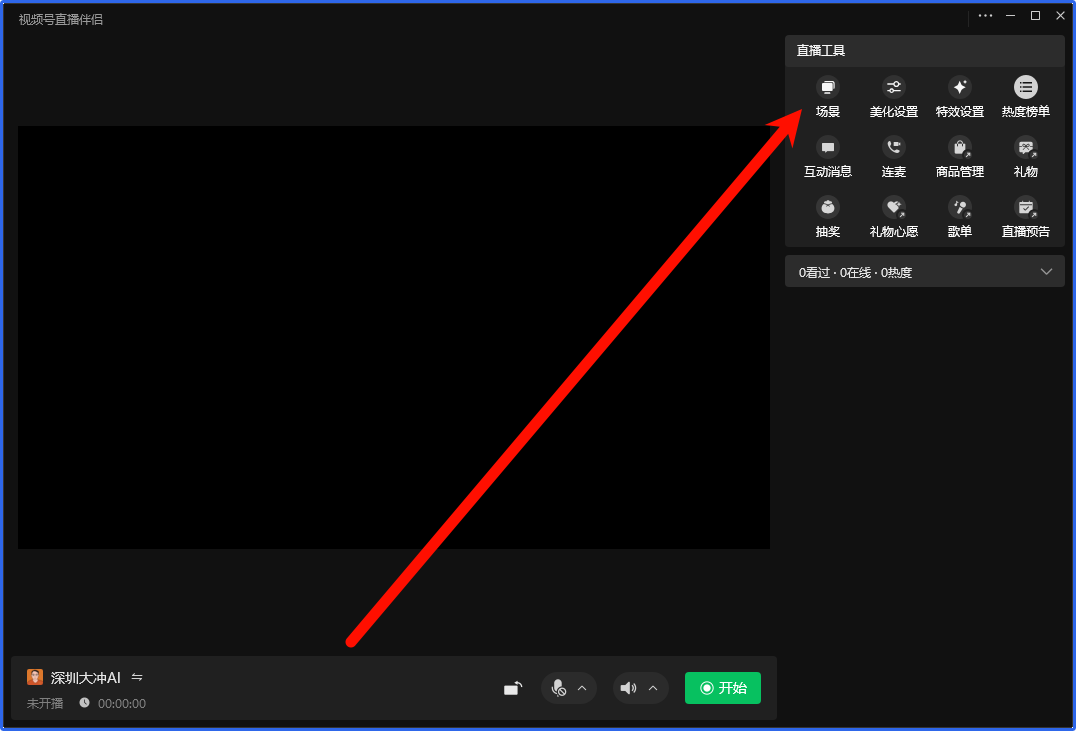Image resolution: width=1076 pixels, height=731 pixels.
Task: Toggle the muted microphone
Action: coord(559,688)
